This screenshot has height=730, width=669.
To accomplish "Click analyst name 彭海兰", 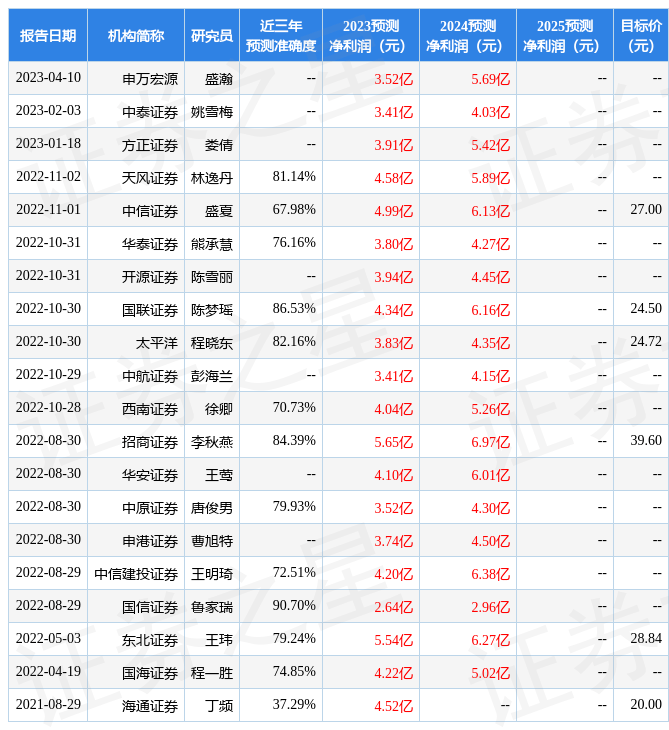I will pyautogui.click(x=212, y=376).
